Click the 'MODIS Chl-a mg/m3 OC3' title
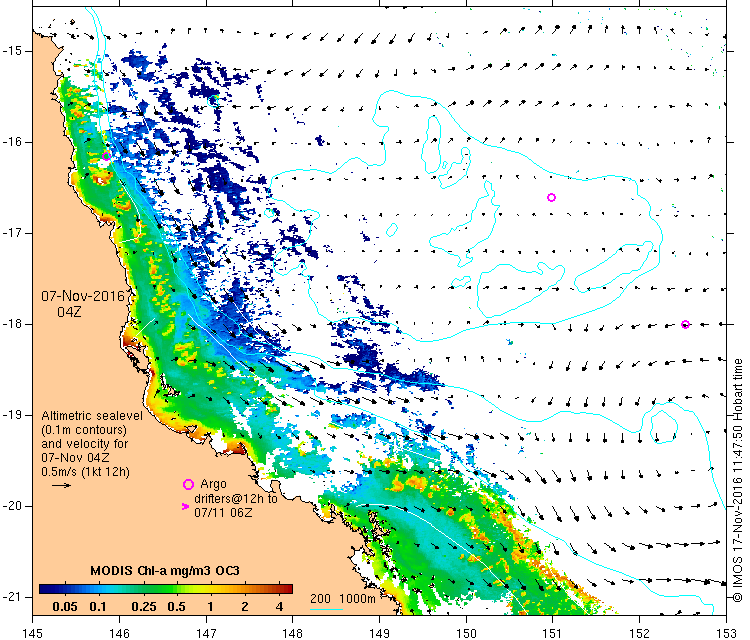750x640 pixels. (165, 571)
